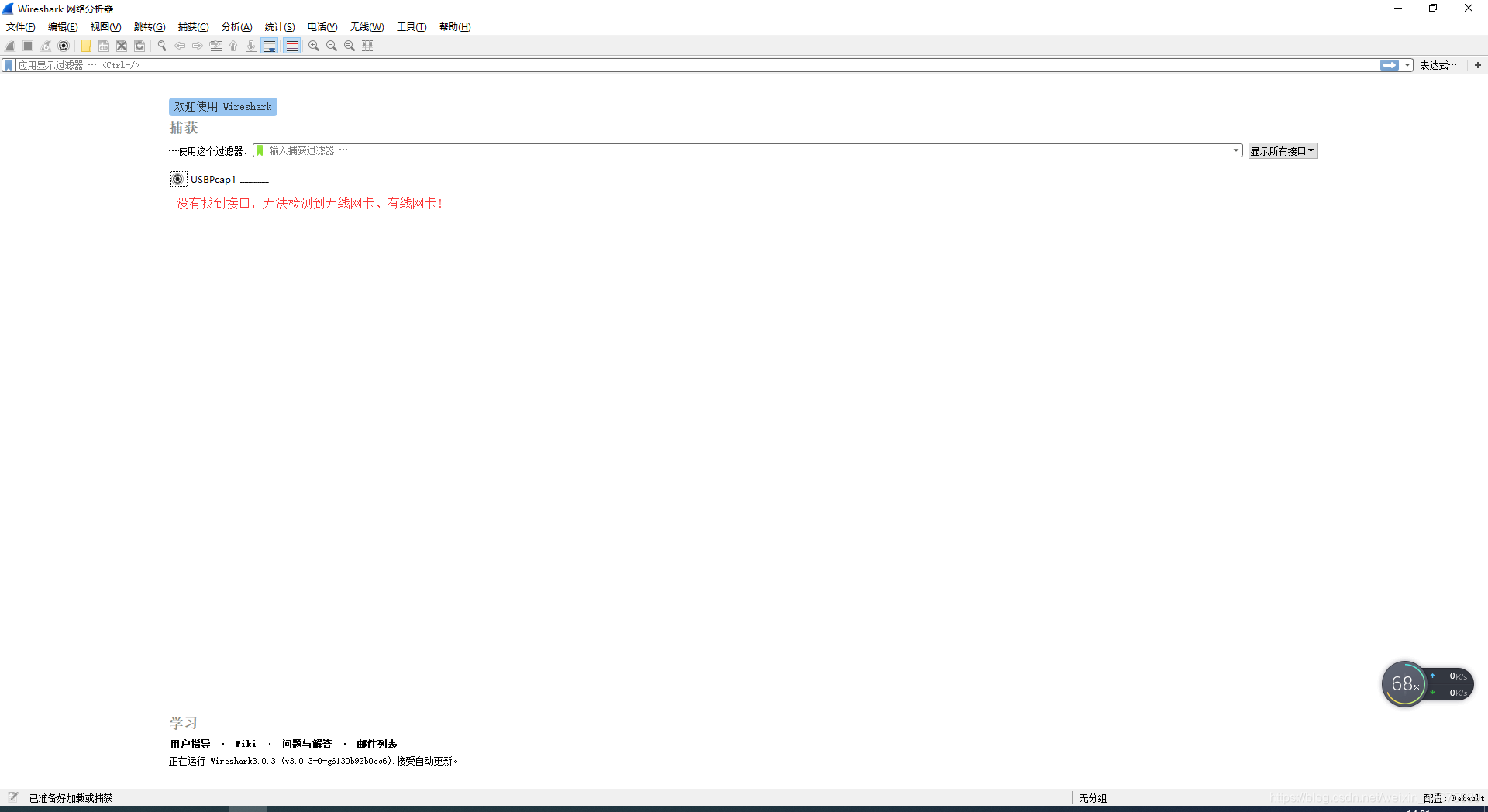Image resolution: width=1488 pixels, height=812 pixels.
Task: Click into the display filter field
Action: pyautogui.click(x=697, y=65)
